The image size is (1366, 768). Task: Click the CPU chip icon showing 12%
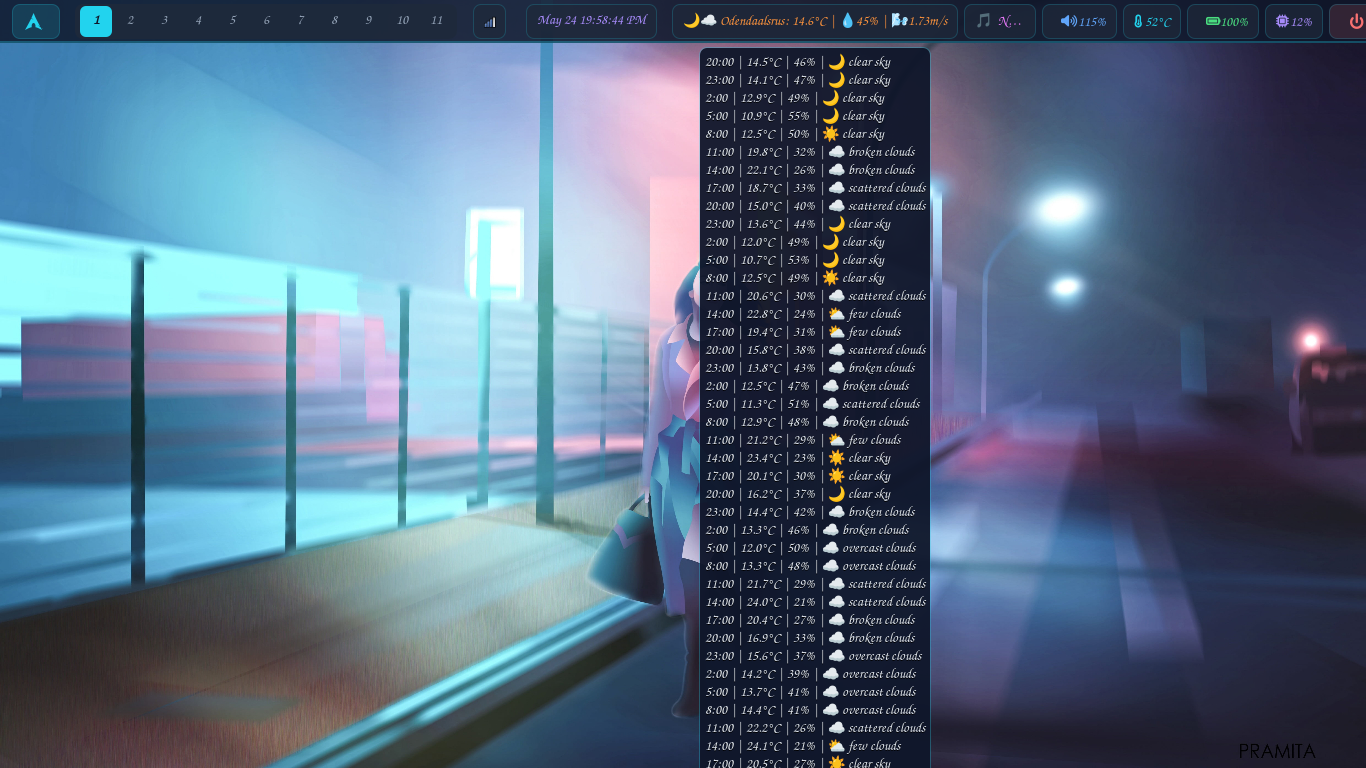[1282, 21]
